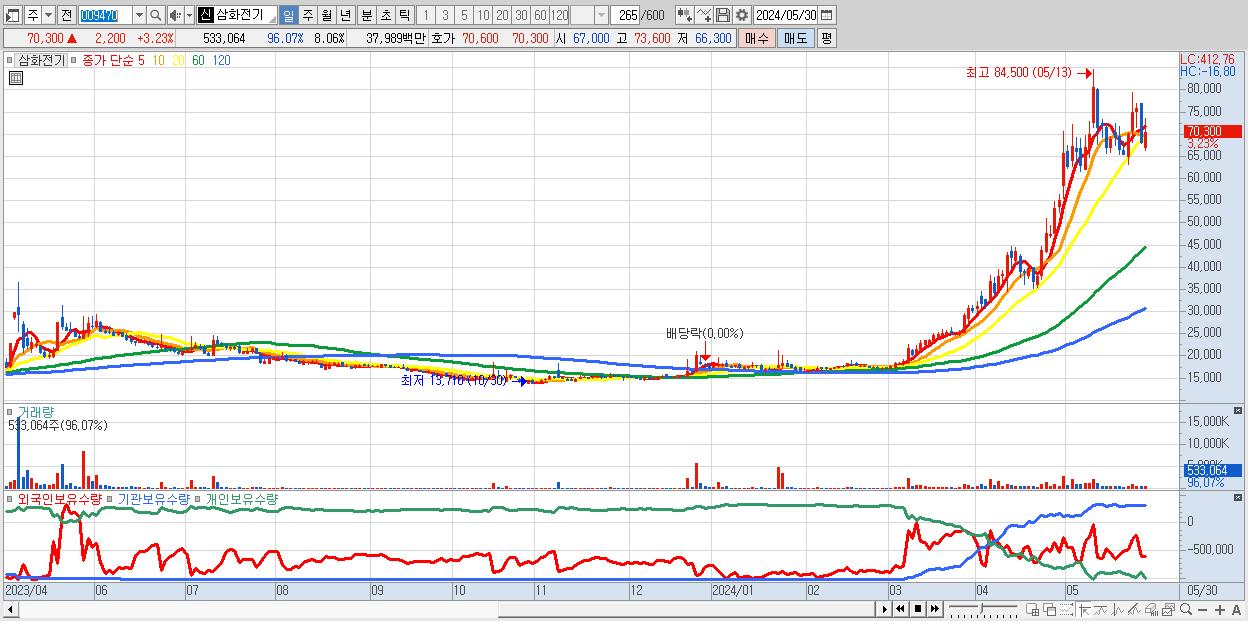Select interval preset 60

(x=540, y=15)
